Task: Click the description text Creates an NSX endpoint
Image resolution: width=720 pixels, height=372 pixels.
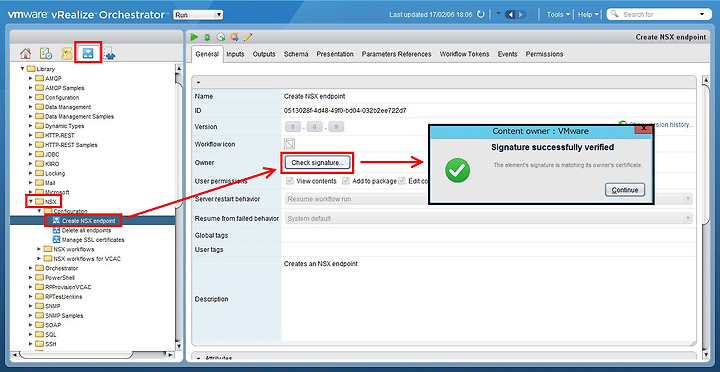Action: point(321,264)
